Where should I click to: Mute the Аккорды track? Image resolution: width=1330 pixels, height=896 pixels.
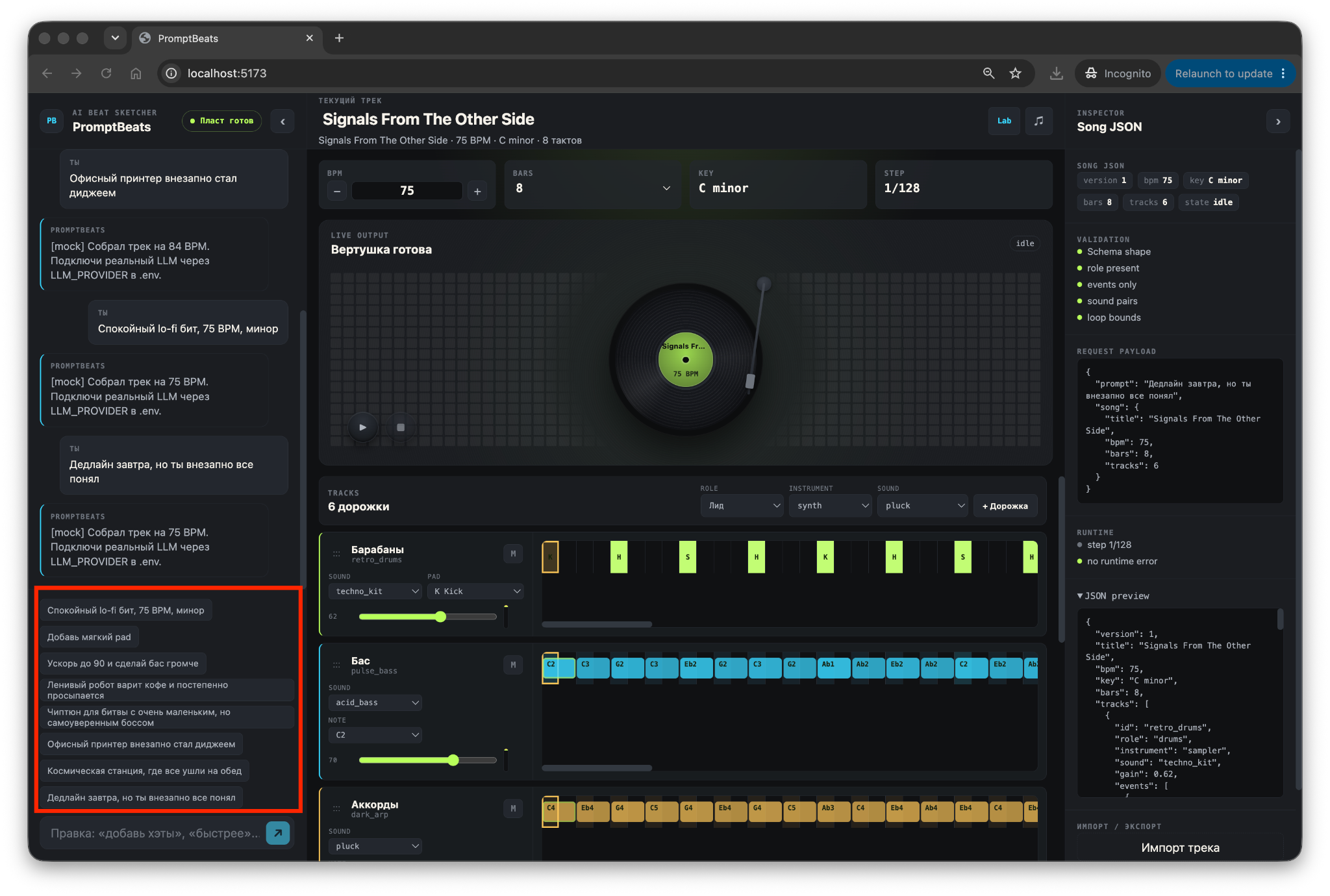513,808
